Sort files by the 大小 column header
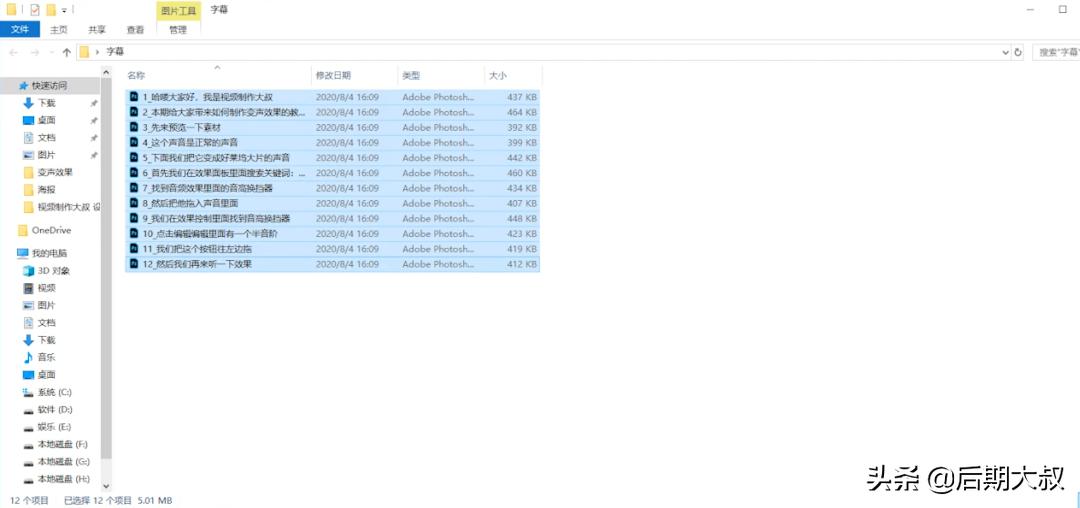Screen dimensions: 1080x508 497,76
